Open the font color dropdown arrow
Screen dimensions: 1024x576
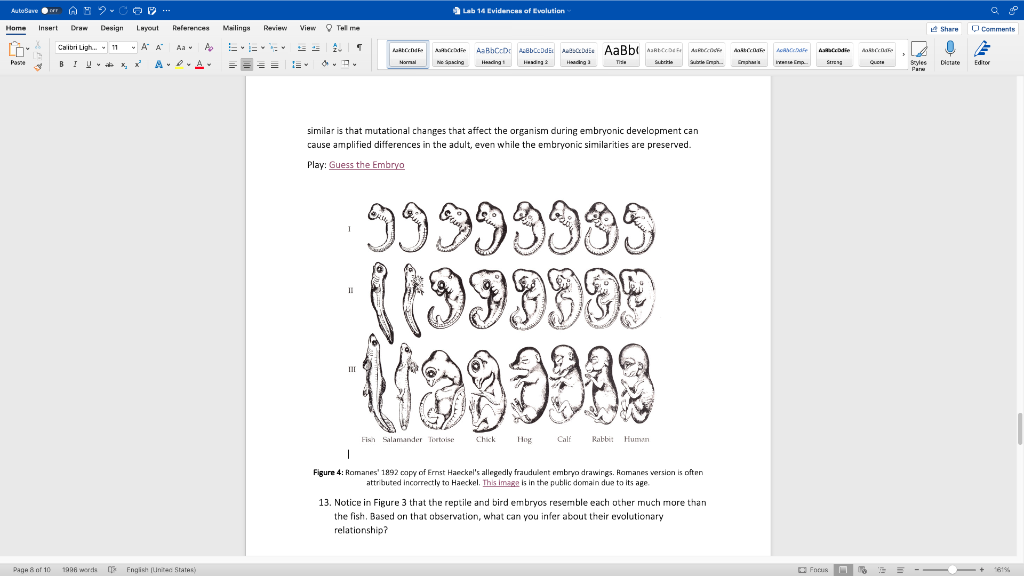click(209, 65)
